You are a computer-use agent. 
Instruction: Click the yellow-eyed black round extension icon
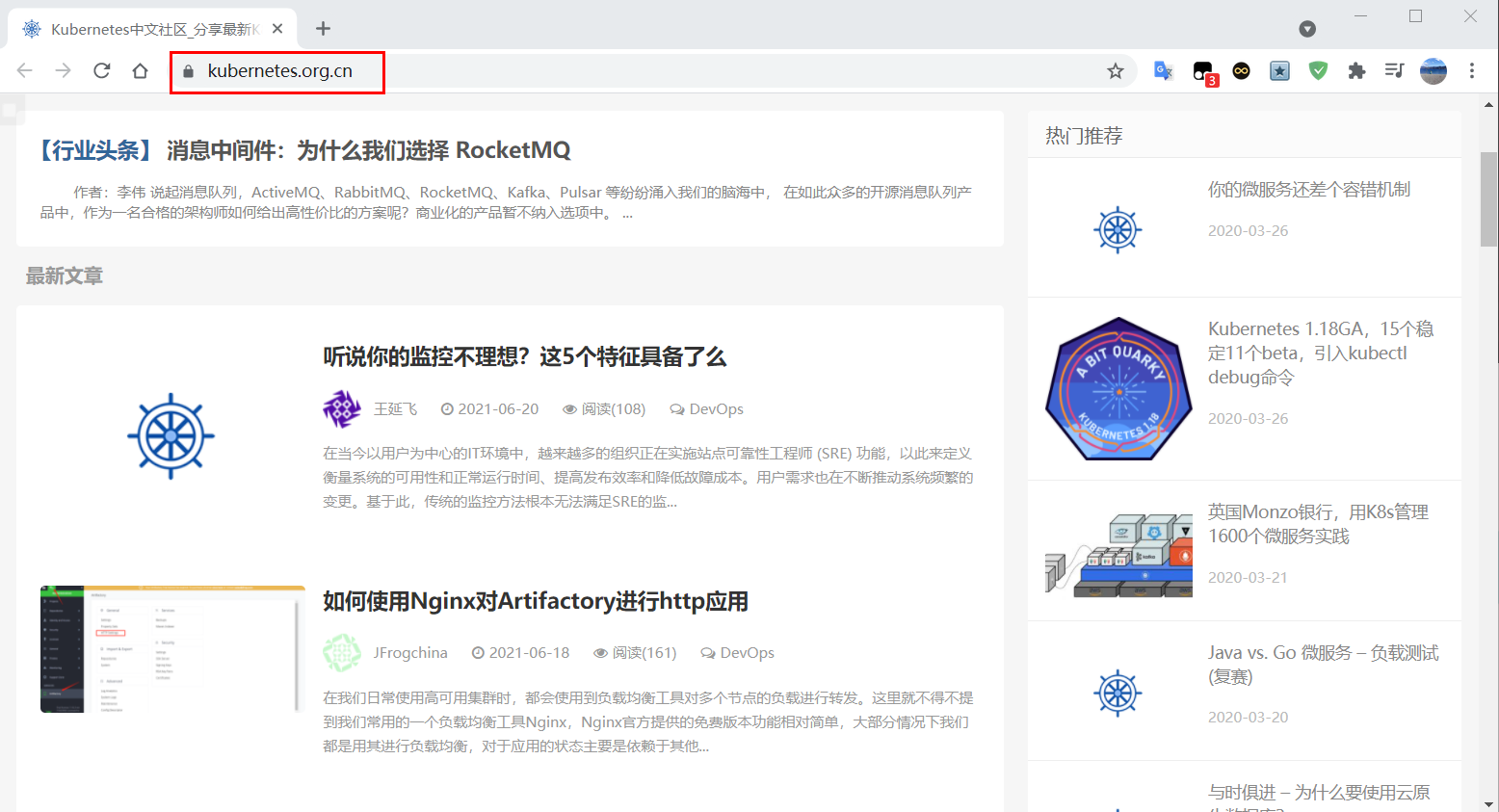pyautogui.click(x=1242, y=70)
